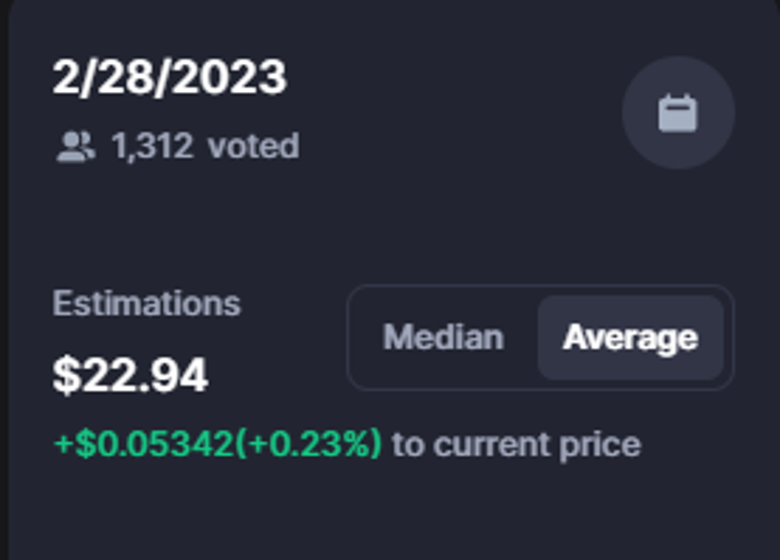
Task: Select the $22.94 estimated price
Action: (x=130, y=375)
